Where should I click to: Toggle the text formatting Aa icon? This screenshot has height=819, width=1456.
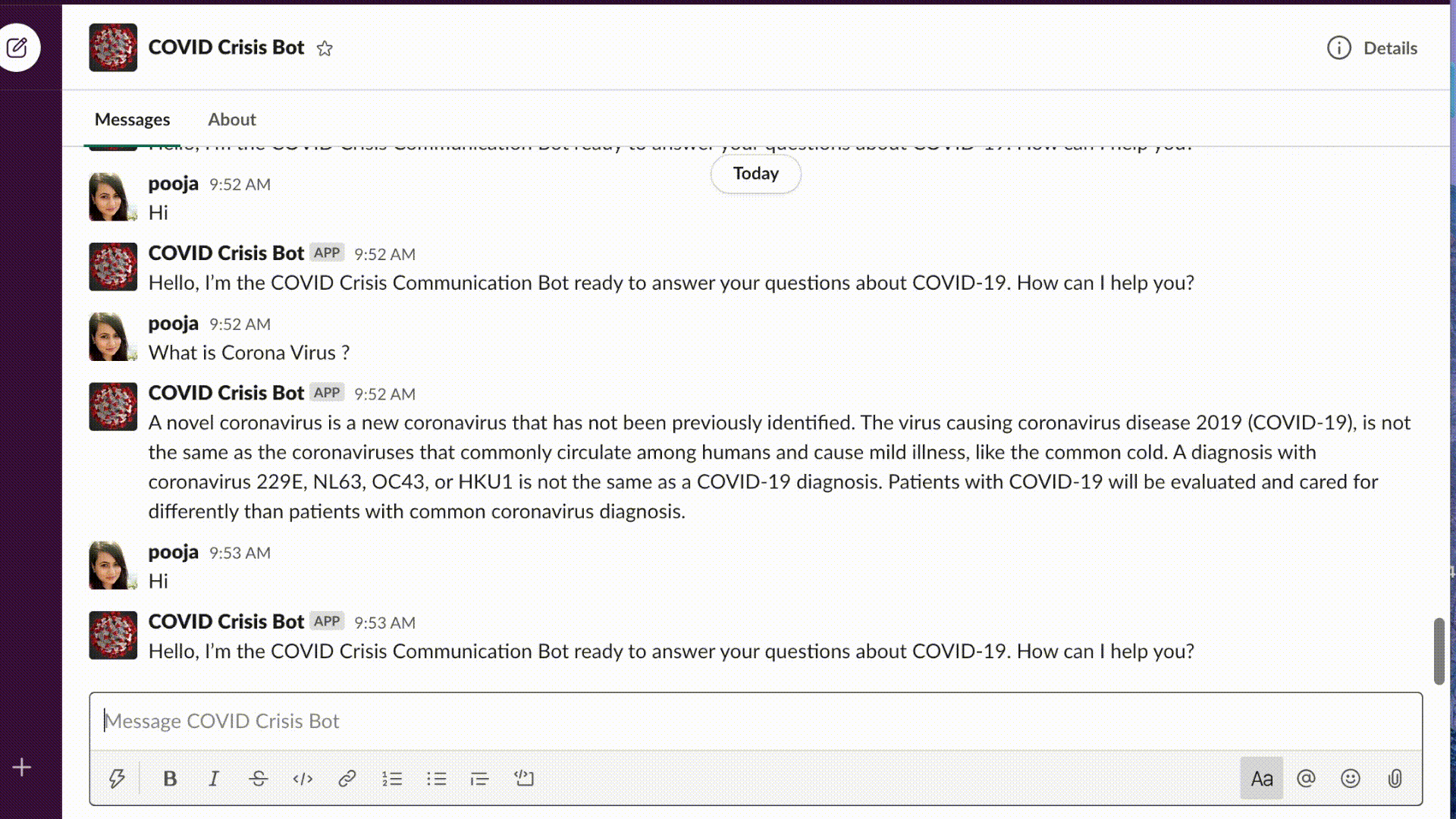[1261, 777]
